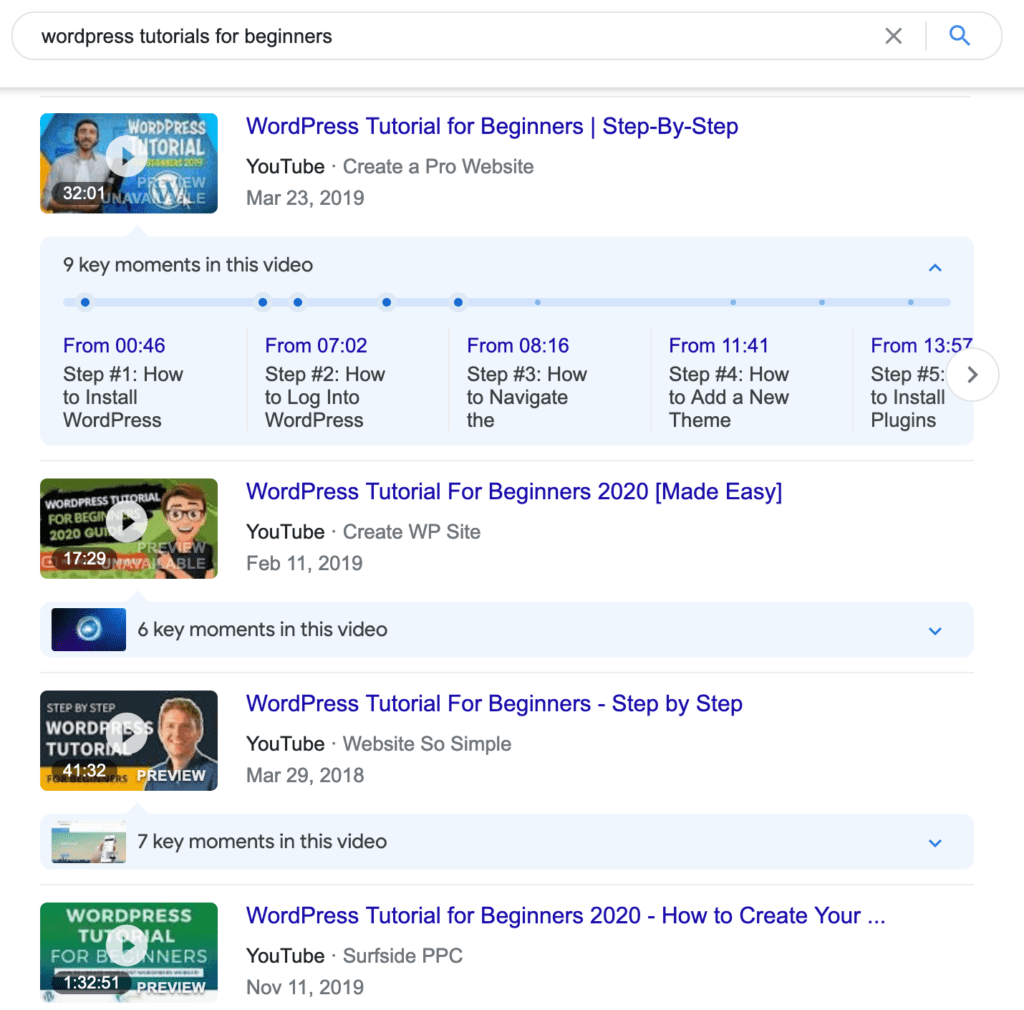Select the Step #1: How to Install WordPress text
This screenshot has width=1024, height=1010.
pos(123,397)
